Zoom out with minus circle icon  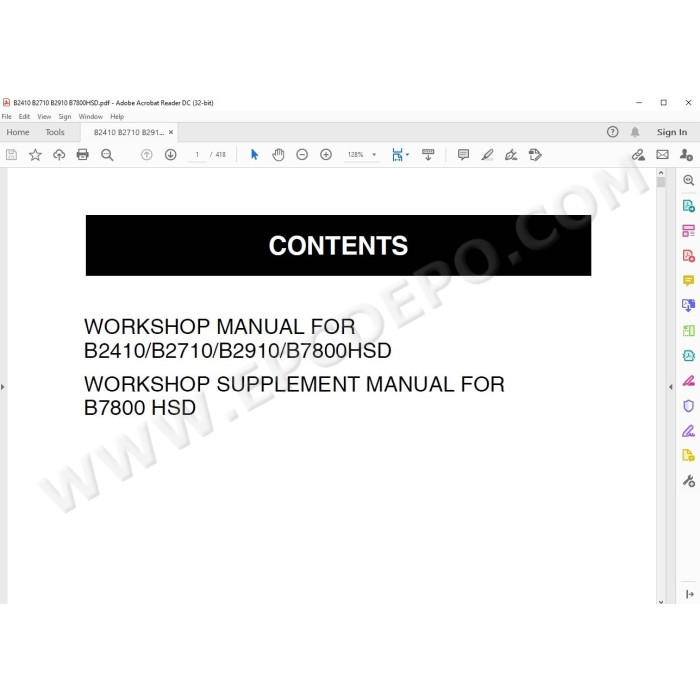pos(302,155)
